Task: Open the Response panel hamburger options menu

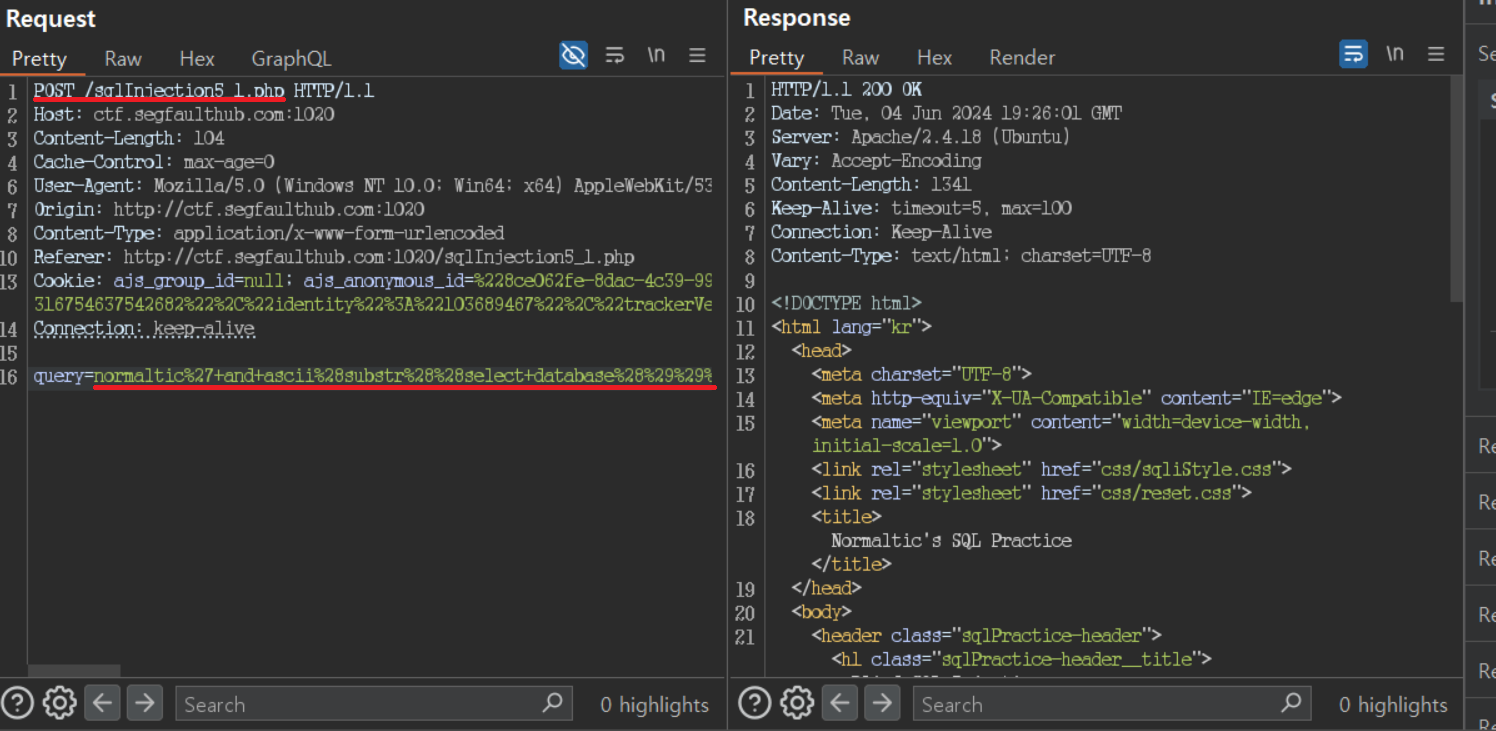Action: coord(1436,54)
